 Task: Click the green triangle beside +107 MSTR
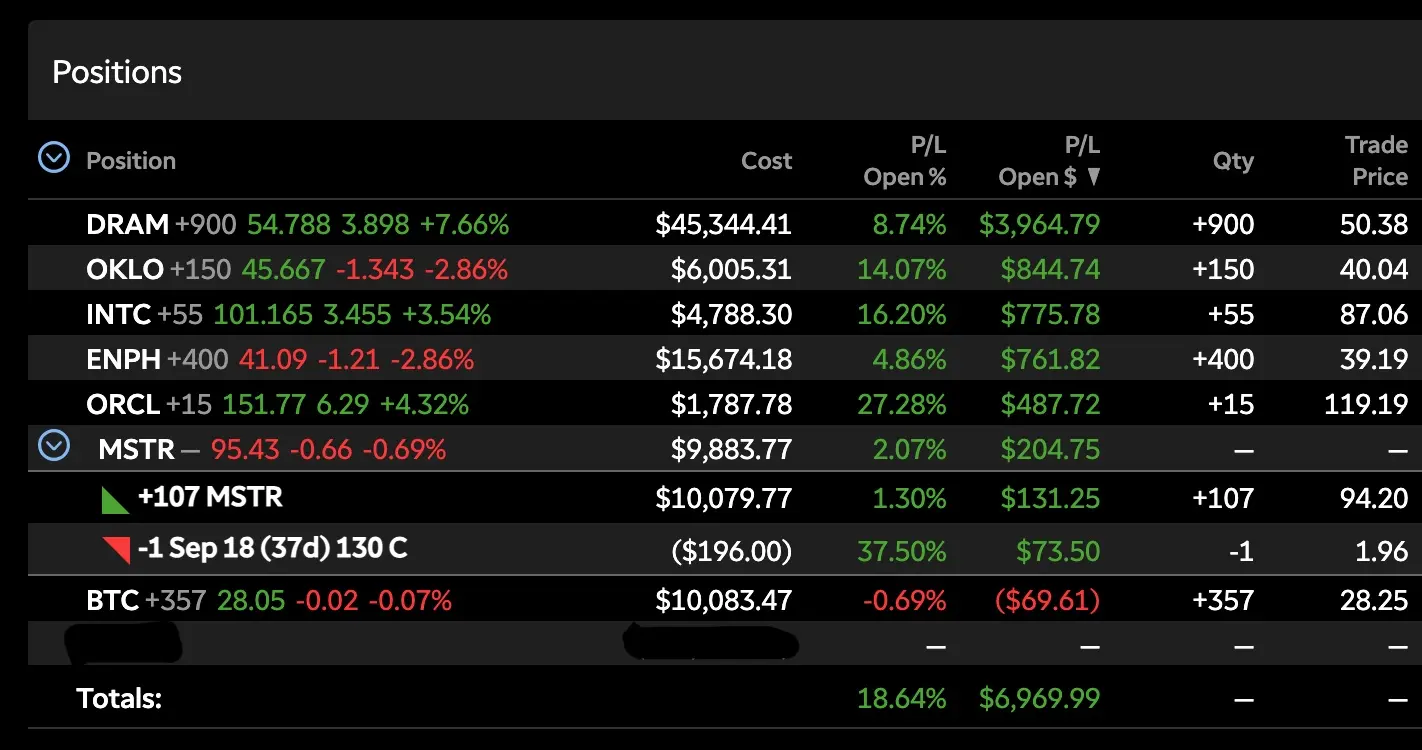coord(116,499)
